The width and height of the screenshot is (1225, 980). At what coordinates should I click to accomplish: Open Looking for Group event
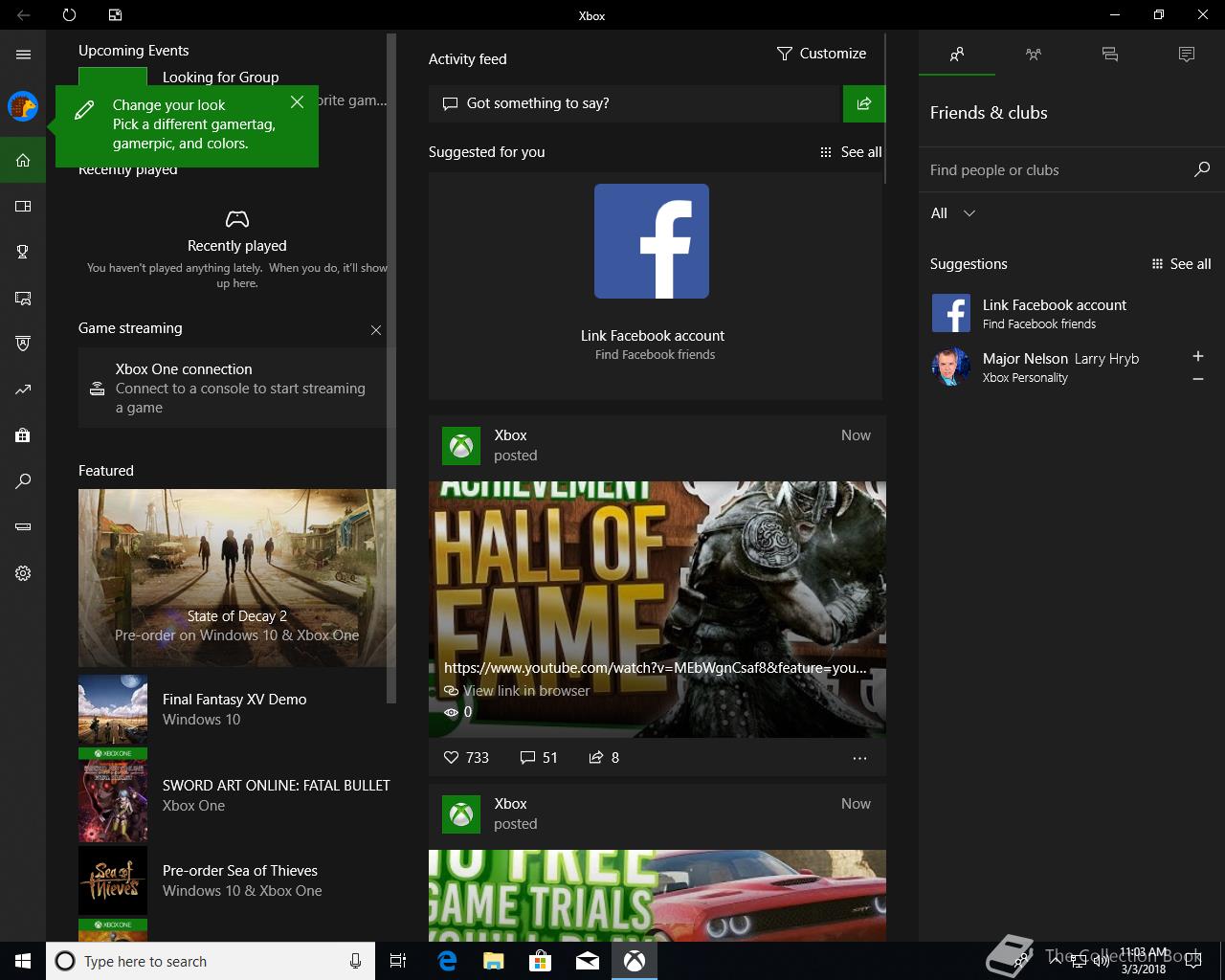pos(221,78)
